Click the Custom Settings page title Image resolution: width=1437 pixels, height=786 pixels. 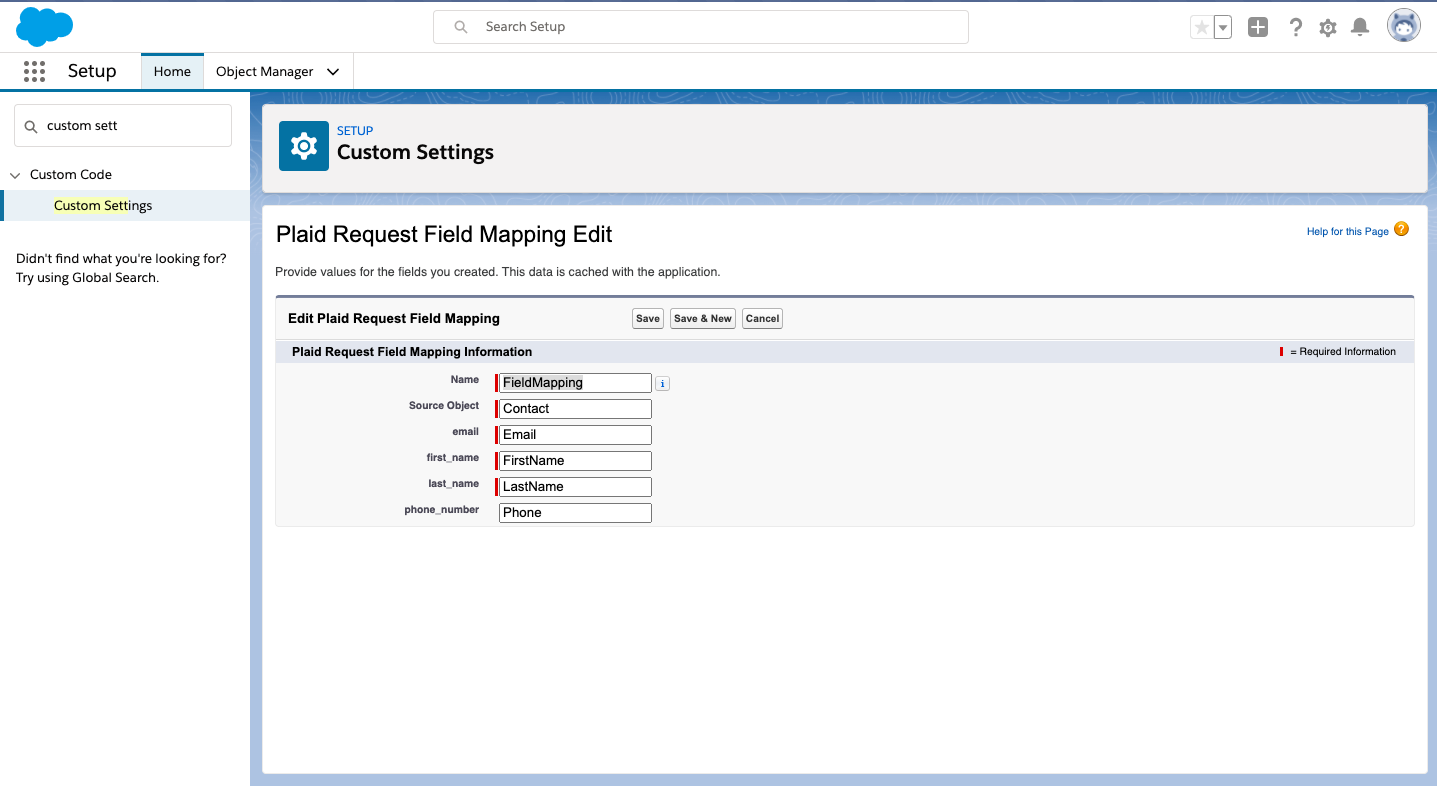[416, 152]
